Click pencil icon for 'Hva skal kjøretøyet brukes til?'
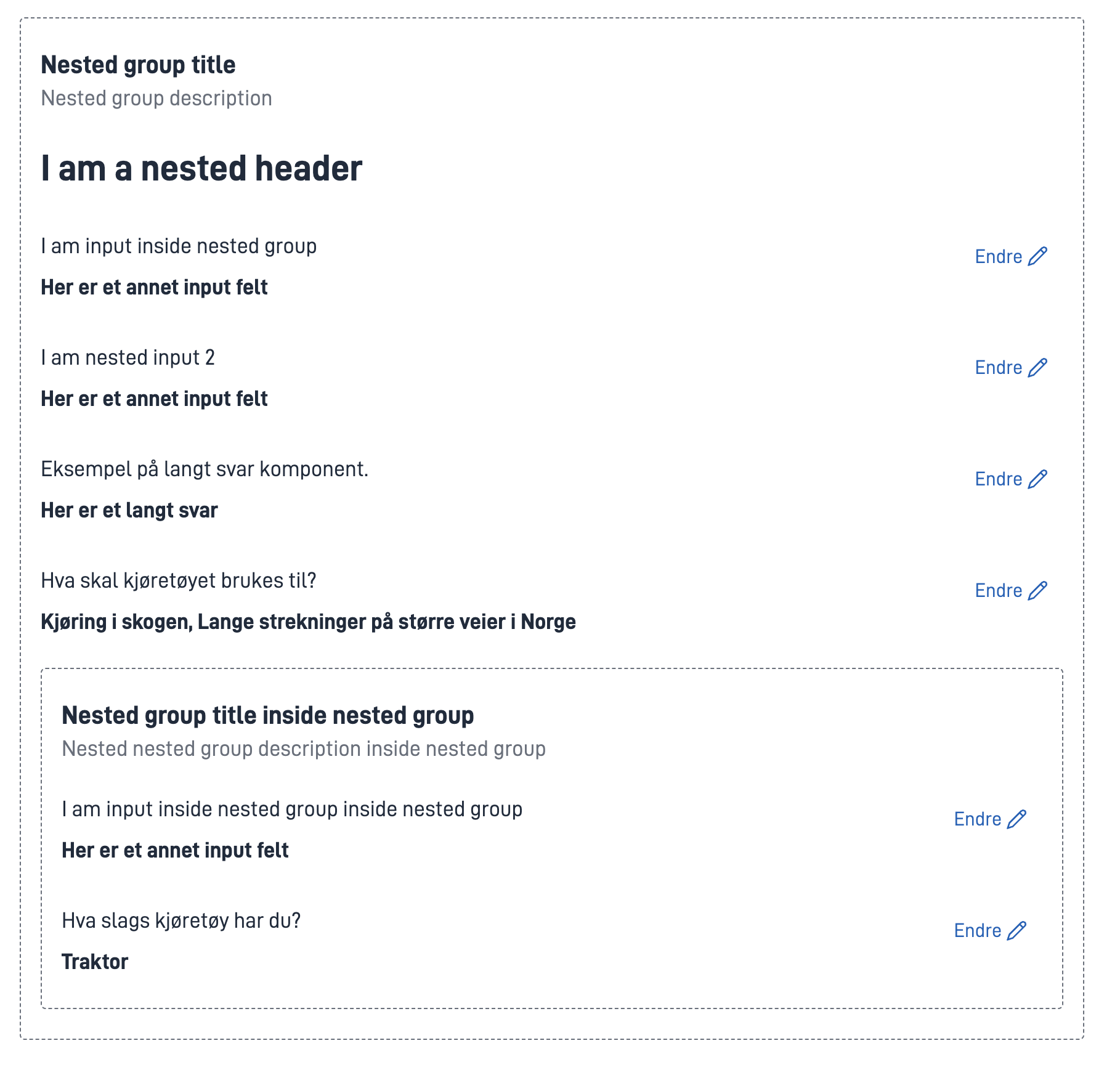The image size is (1120, 1067). (1037, 591)
